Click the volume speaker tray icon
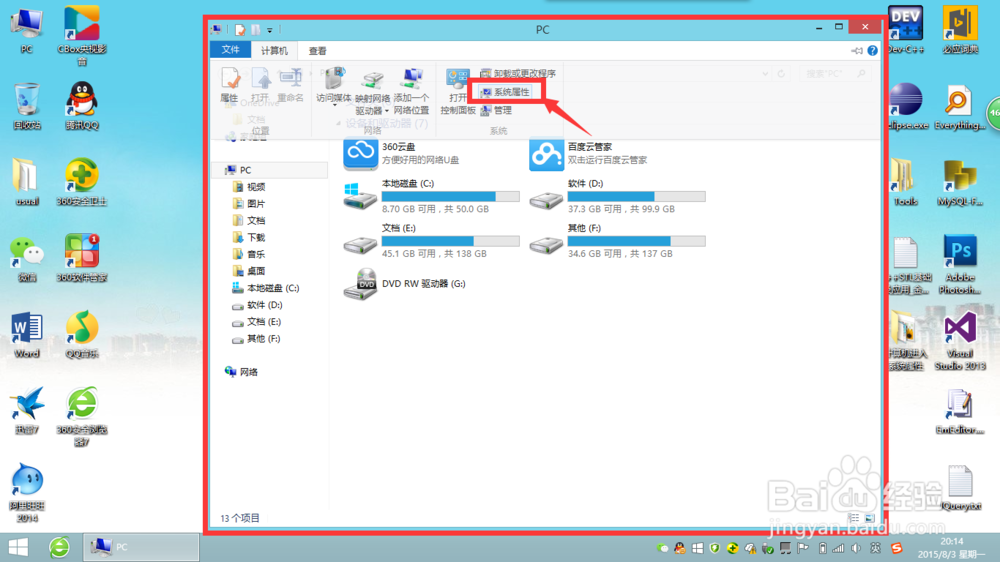The image size is (1000, 562). (857, 548)
